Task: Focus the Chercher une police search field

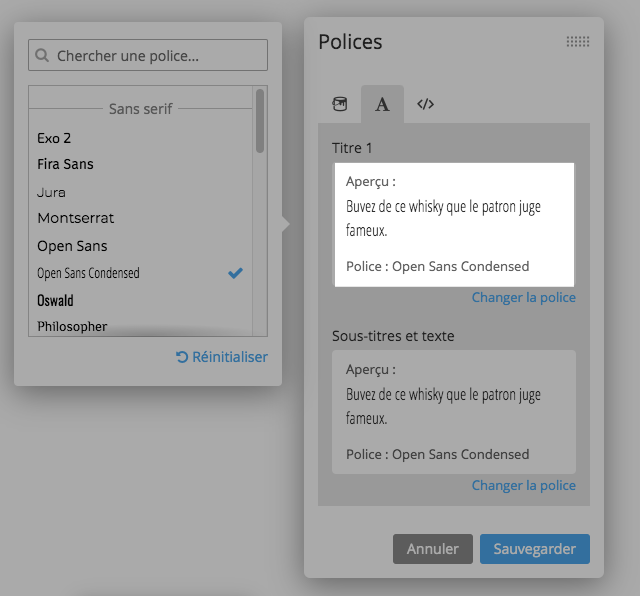Action: [x=148, y=55]
